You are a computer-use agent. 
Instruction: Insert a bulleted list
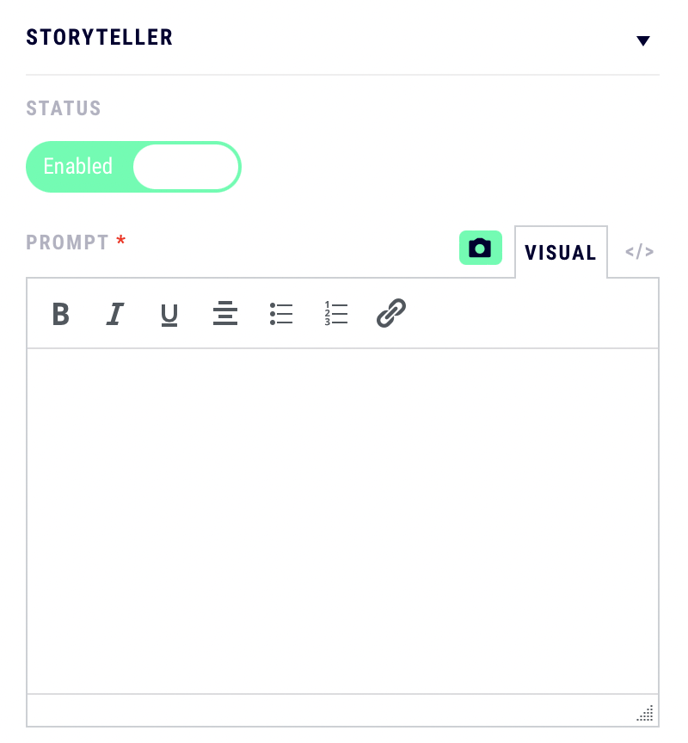[x=281, y=314]
